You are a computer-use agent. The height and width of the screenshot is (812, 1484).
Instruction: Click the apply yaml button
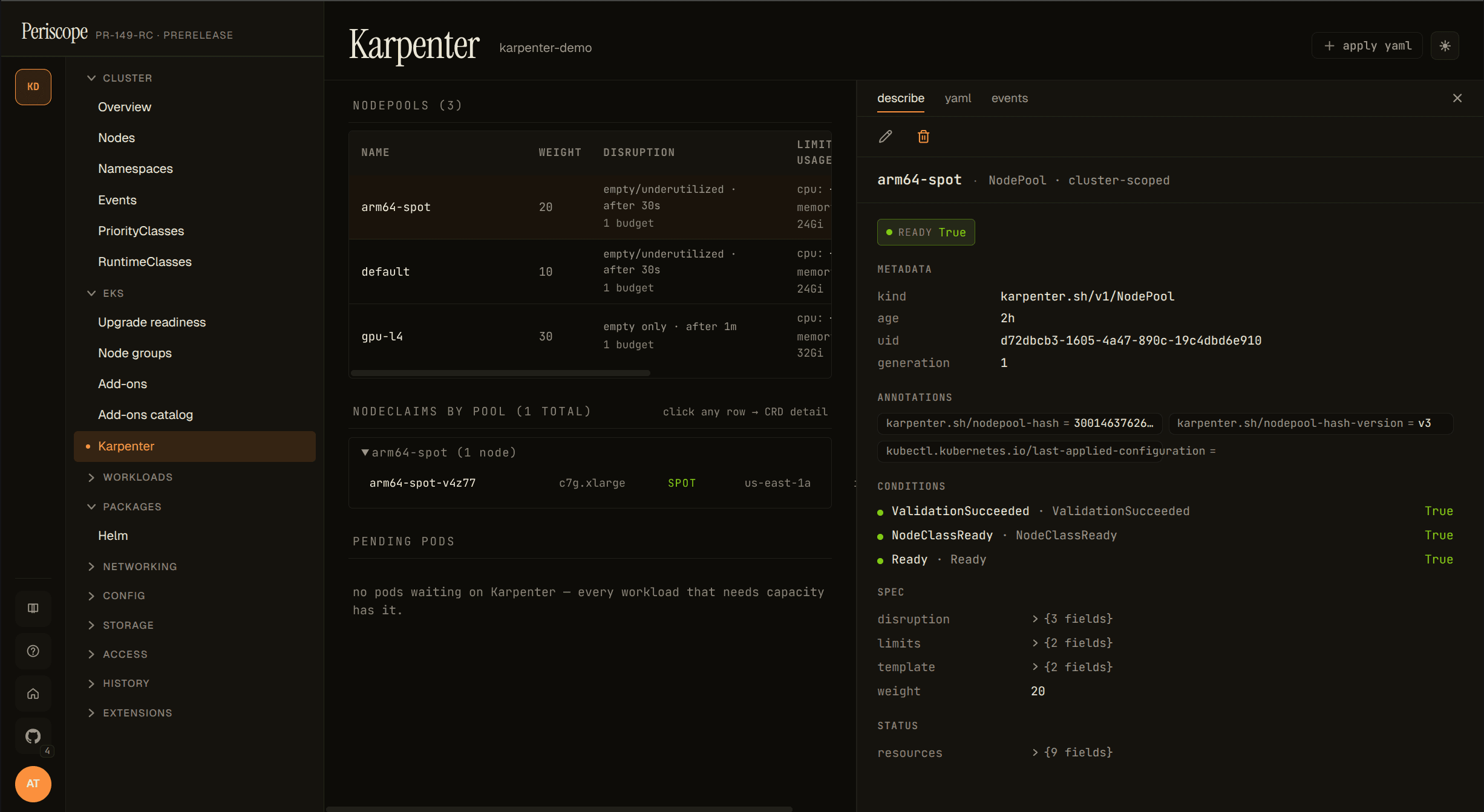pos(1367,46)
